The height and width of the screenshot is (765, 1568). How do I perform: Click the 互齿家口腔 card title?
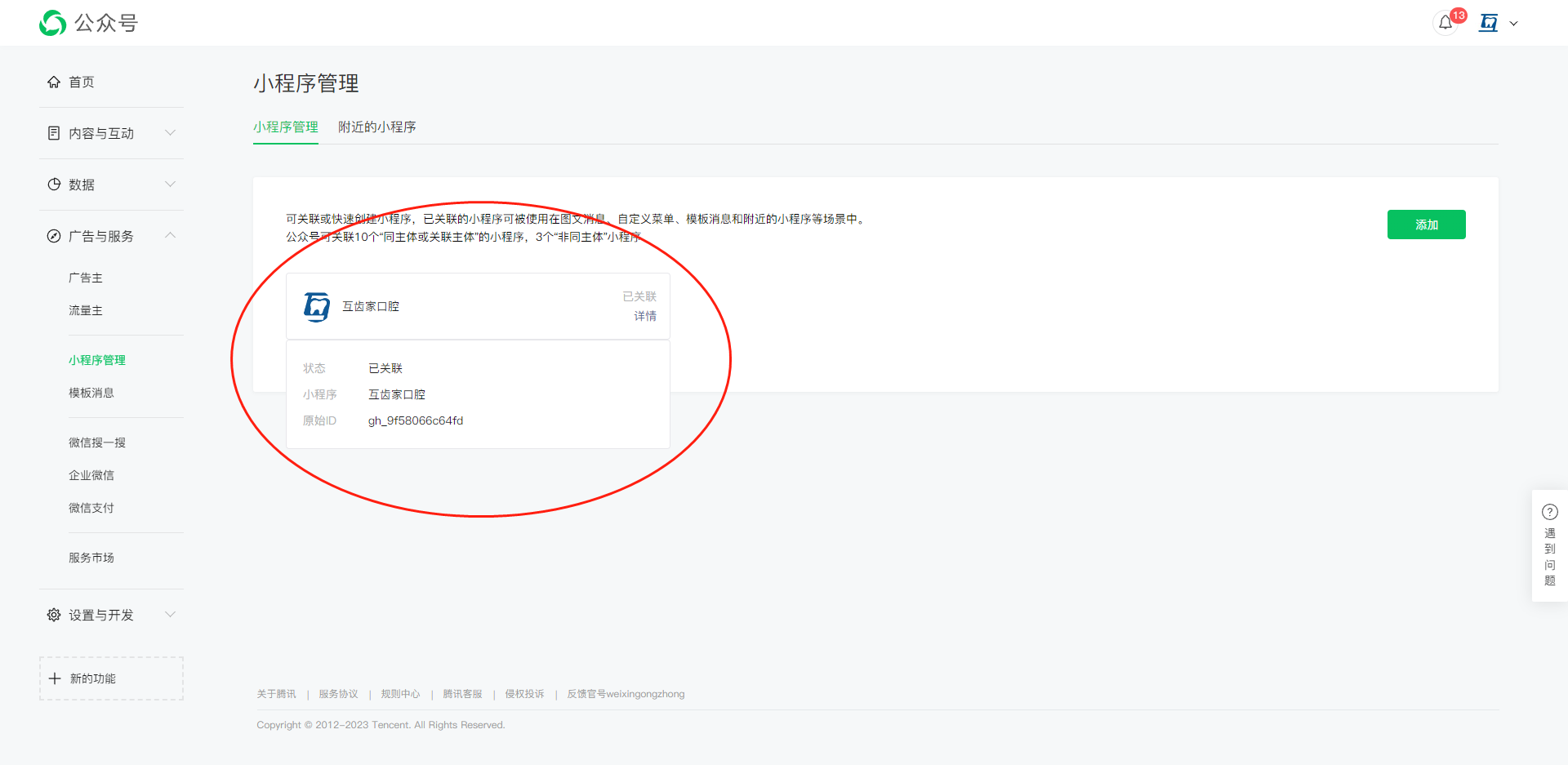pos(371,306)
